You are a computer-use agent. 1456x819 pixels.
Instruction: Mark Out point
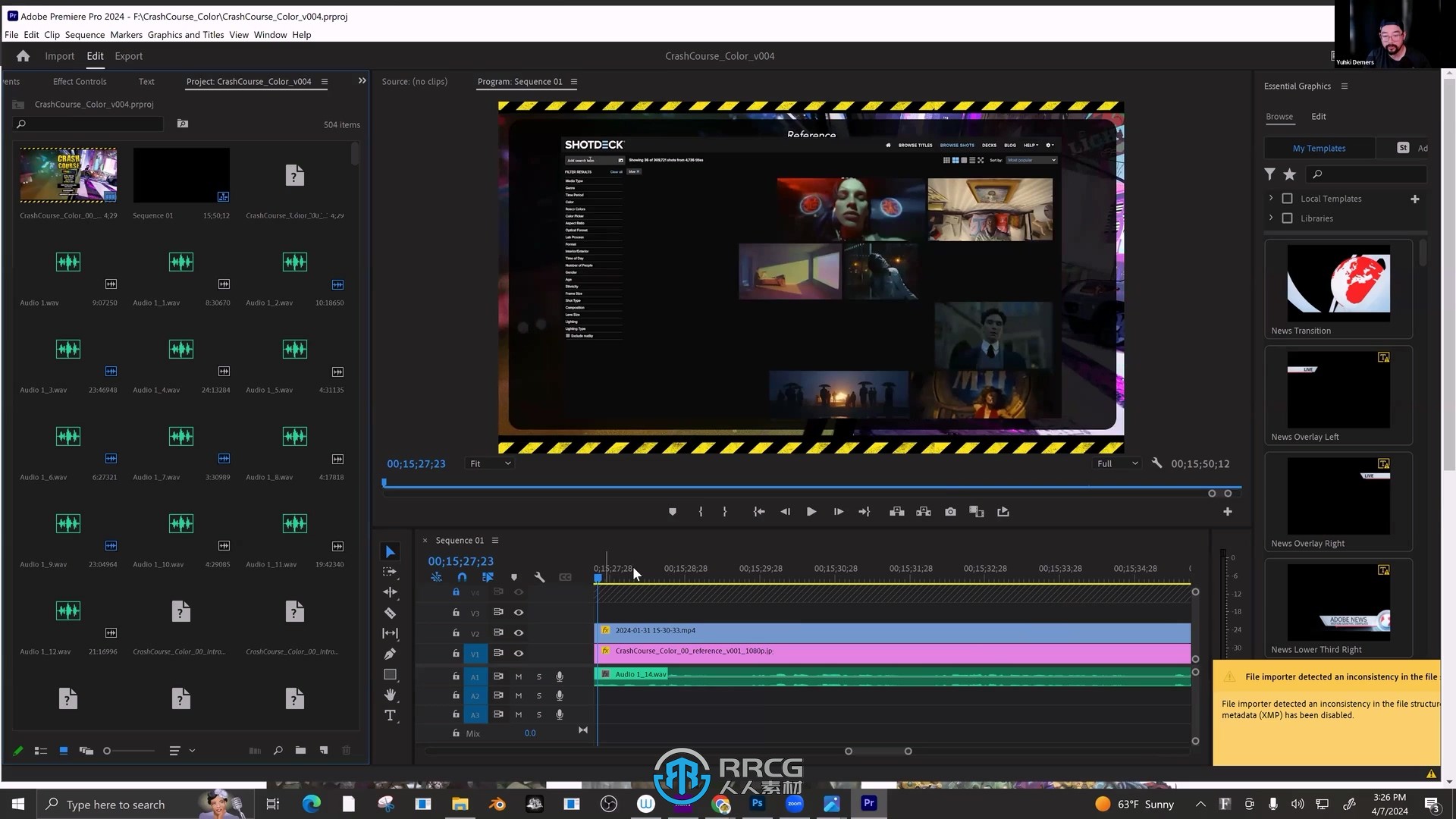725,512
